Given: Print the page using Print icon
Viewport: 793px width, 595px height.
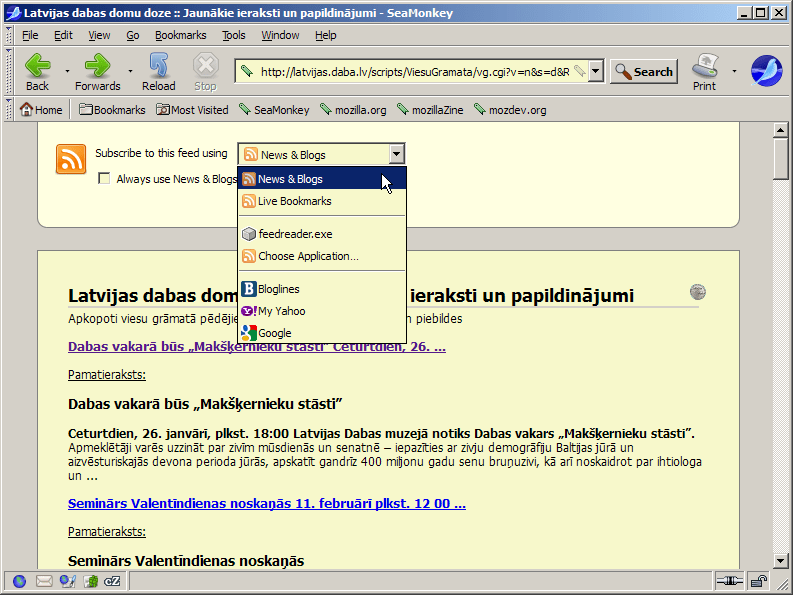Looking at the screenshot, I should click(x=704, y=72).
